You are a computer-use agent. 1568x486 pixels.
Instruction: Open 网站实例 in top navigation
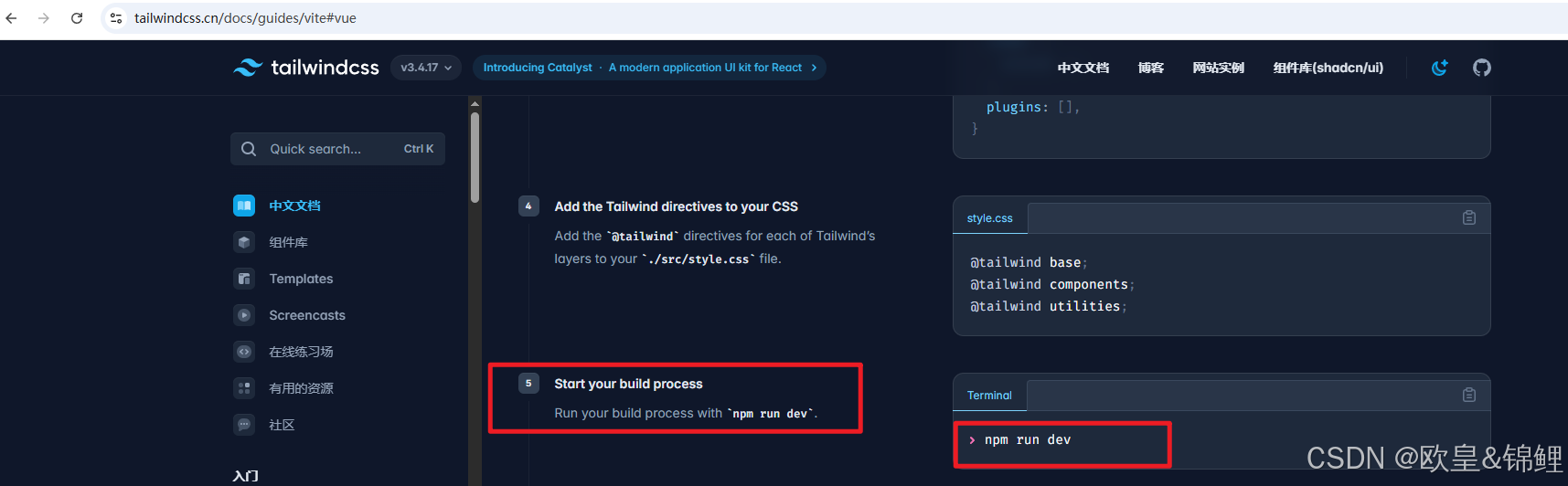click(x=1219, y=68)
